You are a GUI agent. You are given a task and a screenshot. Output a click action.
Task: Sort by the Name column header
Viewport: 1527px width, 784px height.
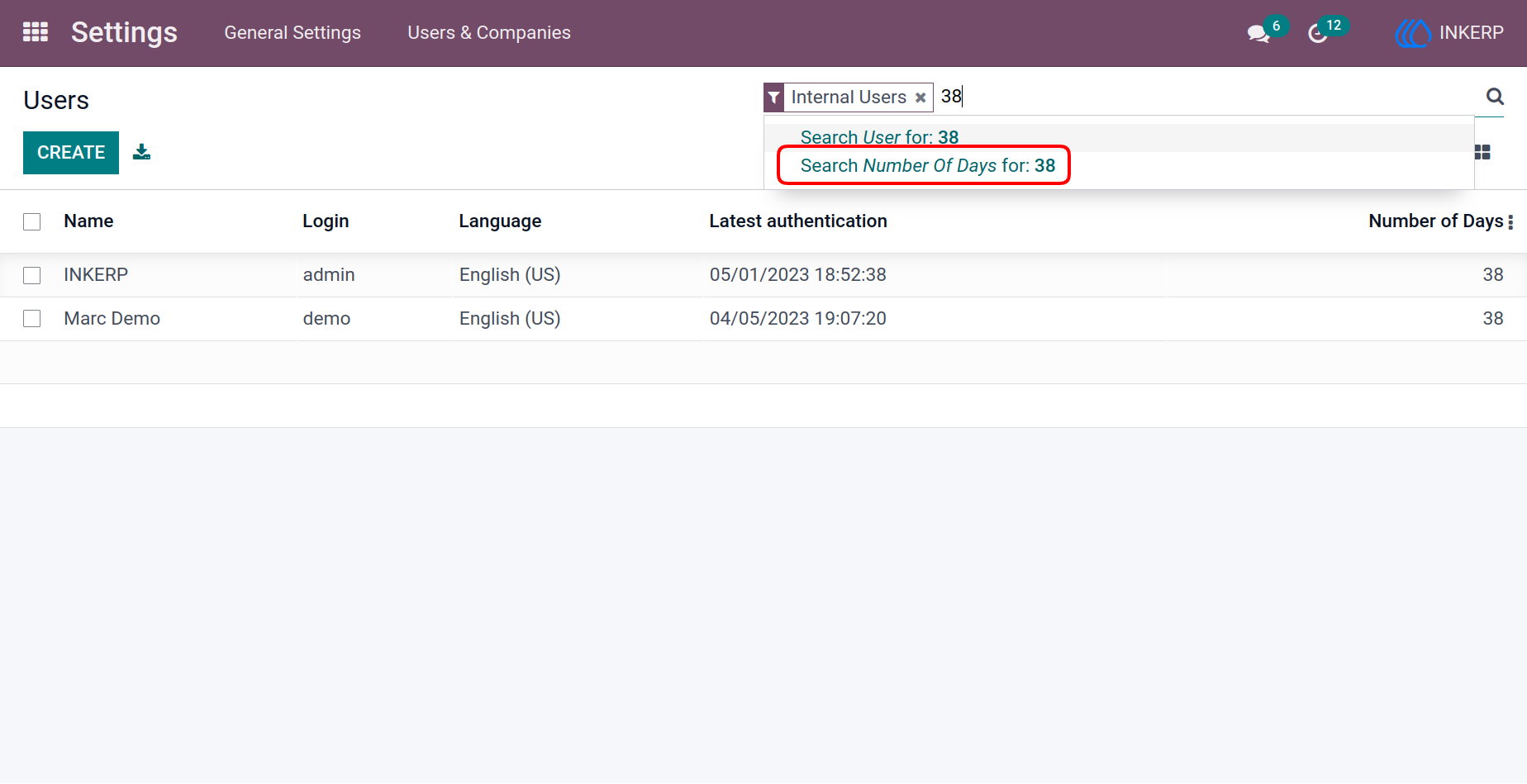pos(88,221)
